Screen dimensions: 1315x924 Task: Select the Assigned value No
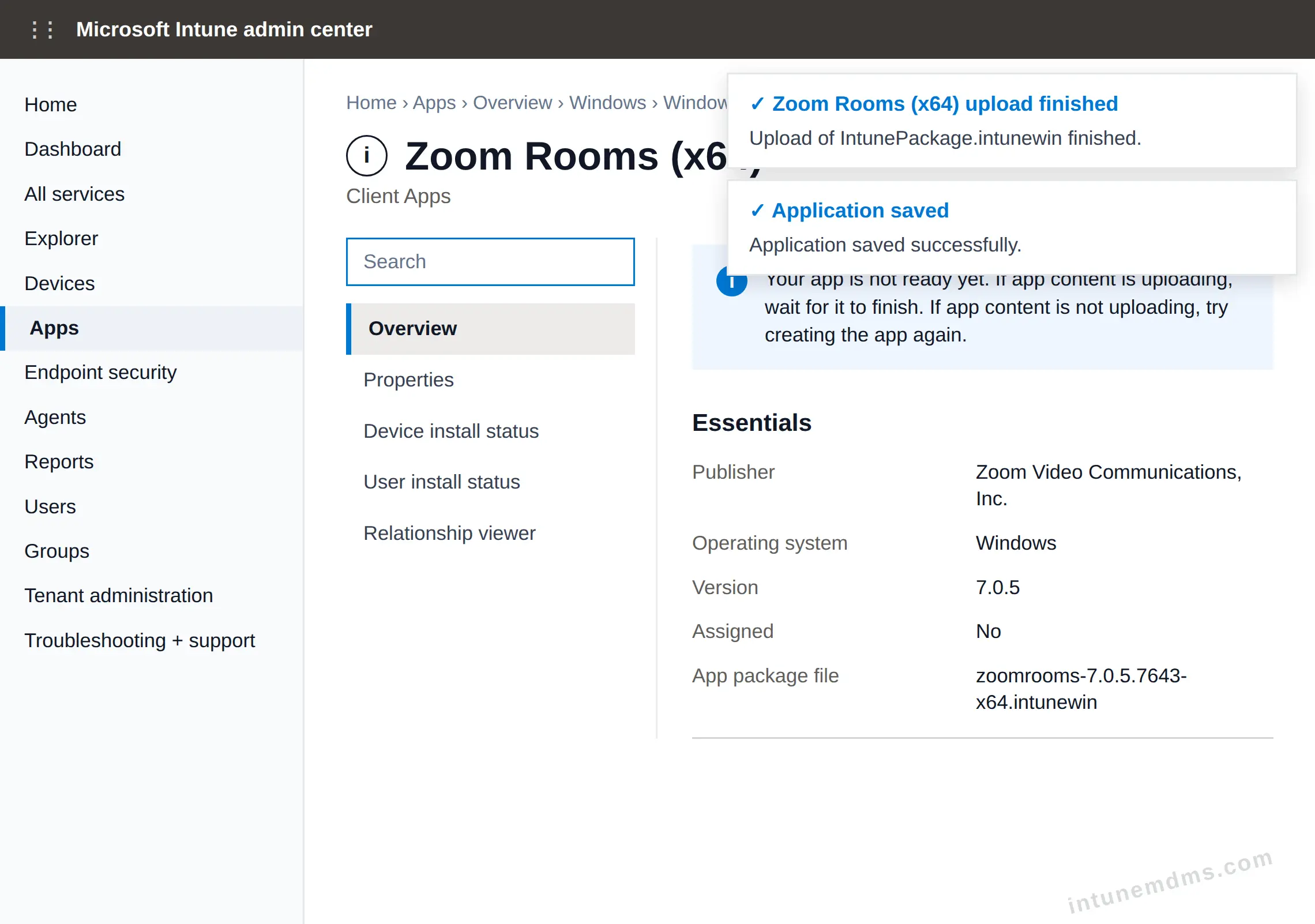(989, 632)
